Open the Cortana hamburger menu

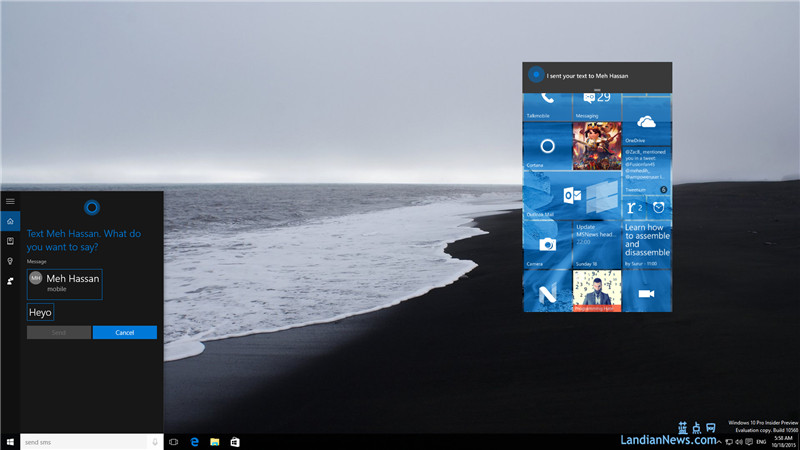coord(10,202)
